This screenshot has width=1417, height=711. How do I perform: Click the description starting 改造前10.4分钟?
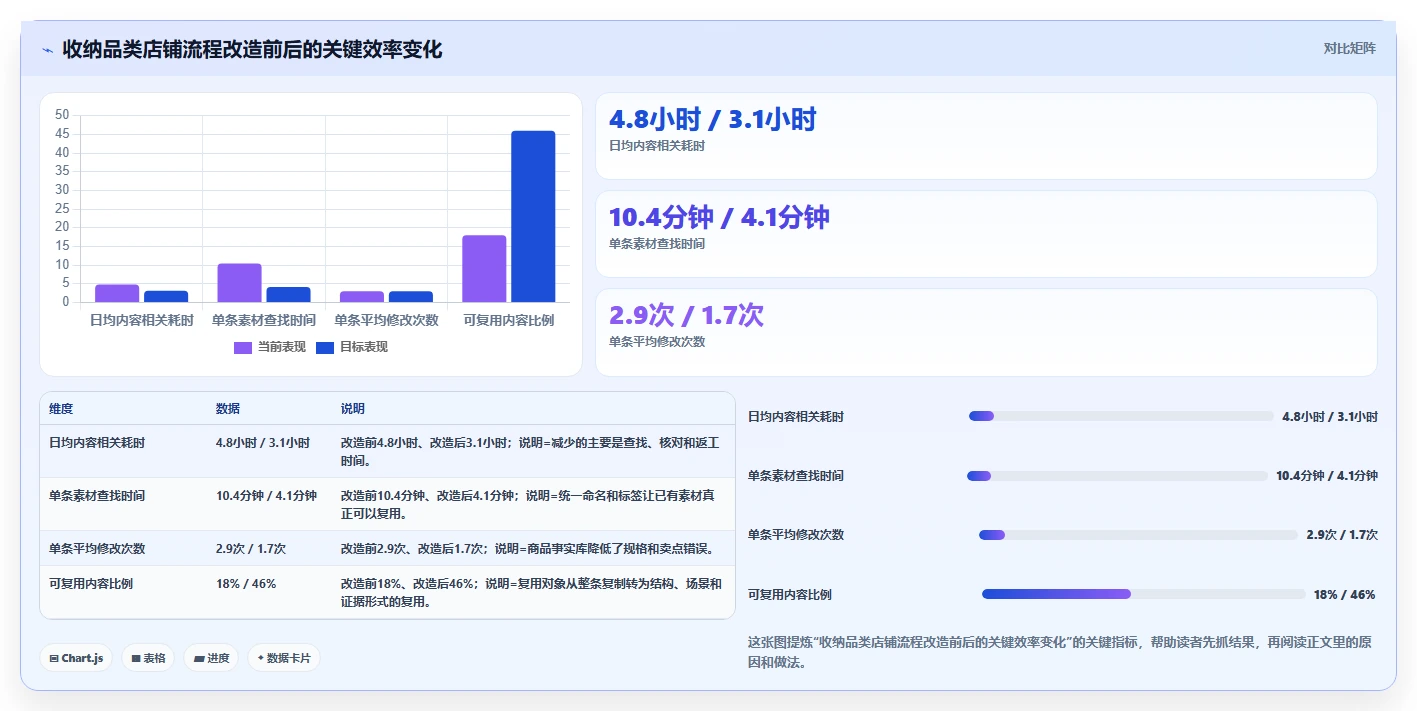528,505
